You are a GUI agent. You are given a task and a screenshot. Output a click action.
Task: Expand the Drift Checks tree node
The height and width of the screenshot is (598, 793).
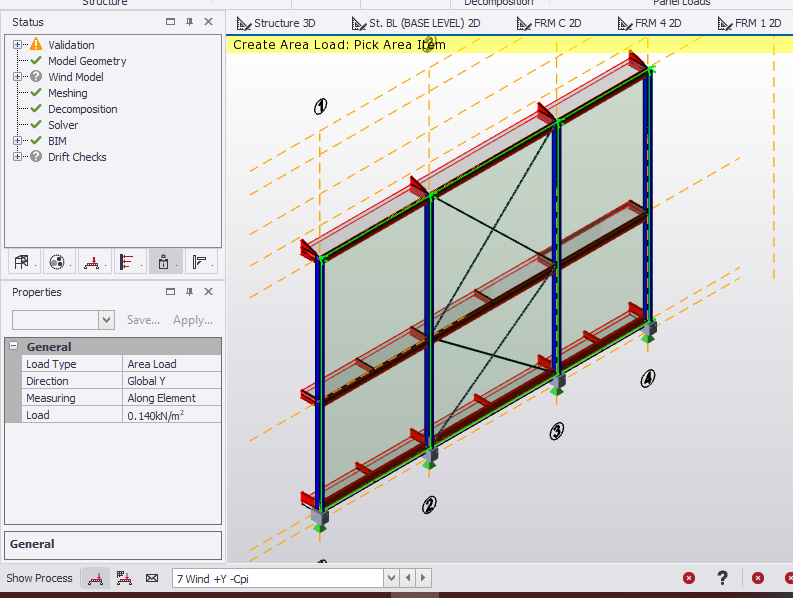coord(17,157)
